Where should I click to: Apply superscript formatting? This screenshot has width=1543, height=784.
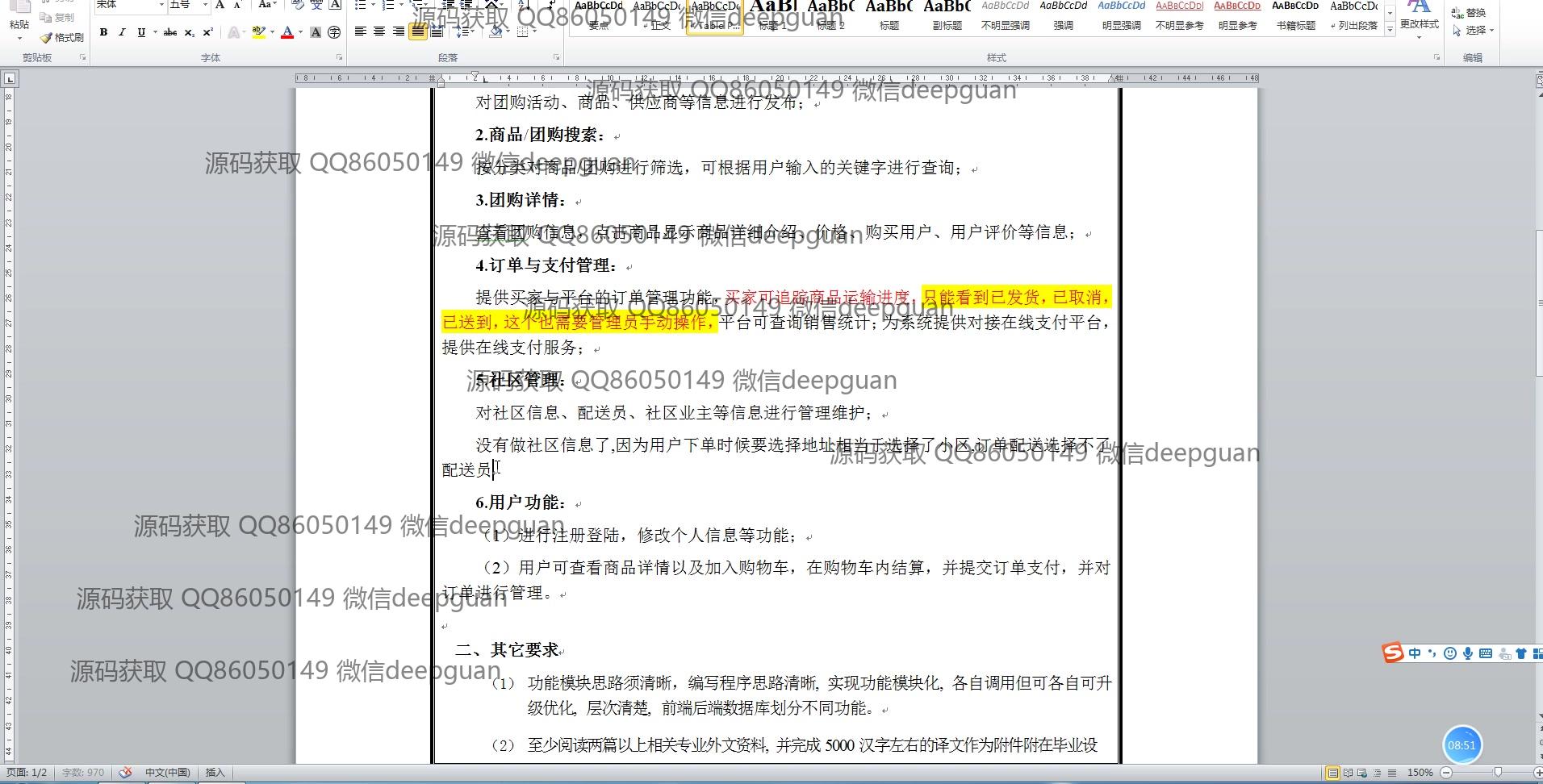click(x=207, y=32)
